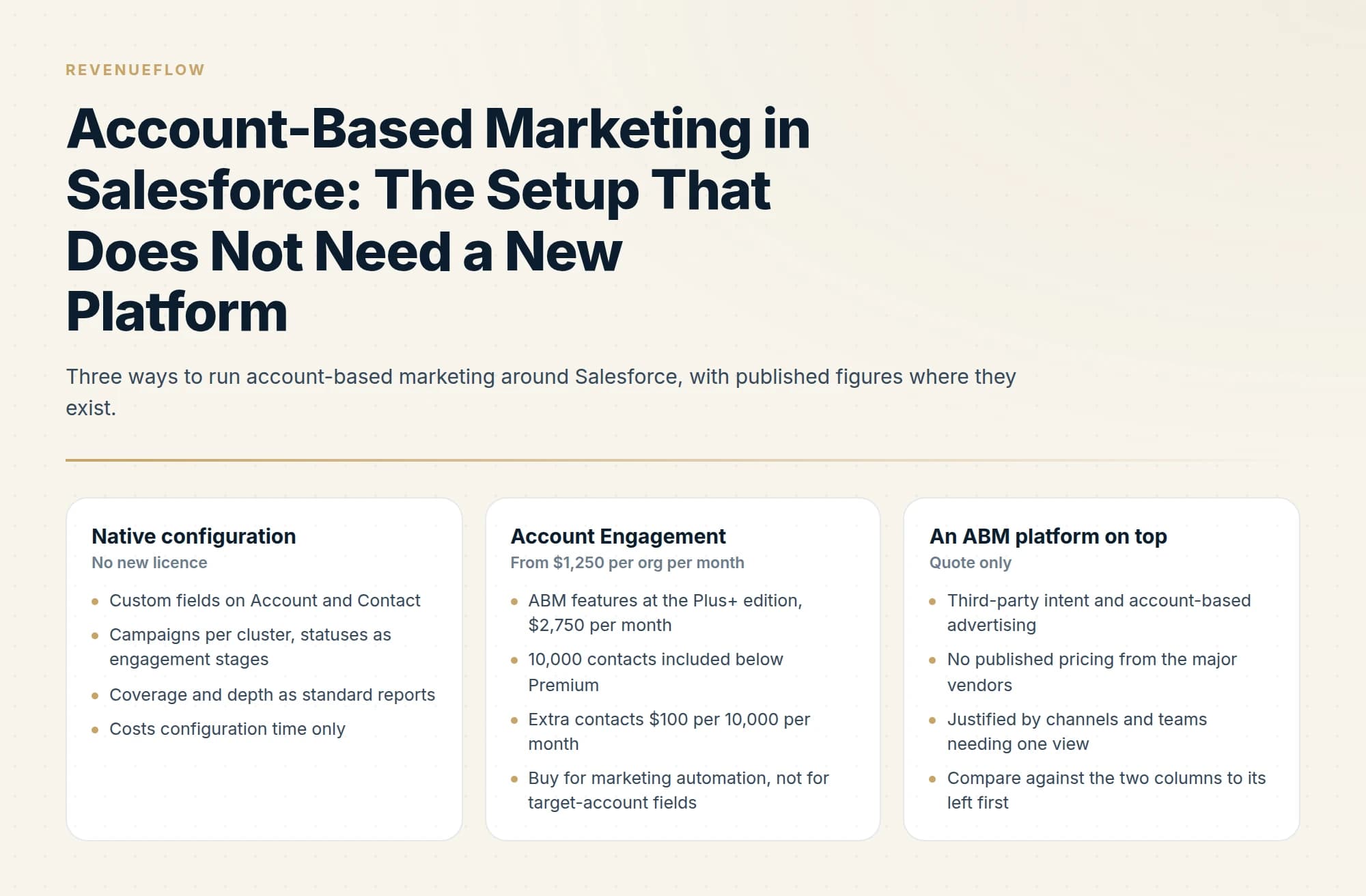The width and height of the screenshot is (1366, 896).
Task: Click 'No published pricing from the major vendors'
Action: 1092,672
